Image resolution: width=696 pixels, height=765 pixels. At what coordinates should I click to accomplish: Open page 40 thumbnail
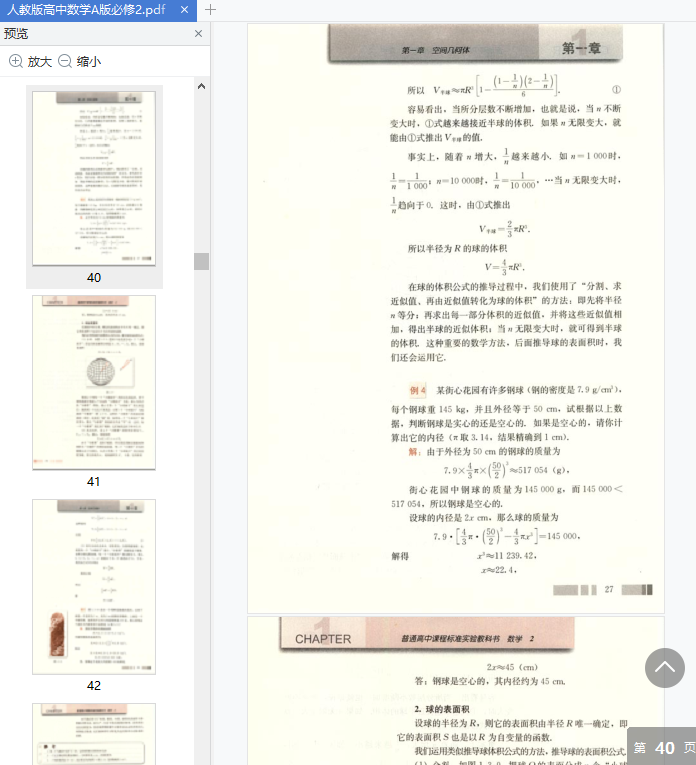[x=94, y=179]
